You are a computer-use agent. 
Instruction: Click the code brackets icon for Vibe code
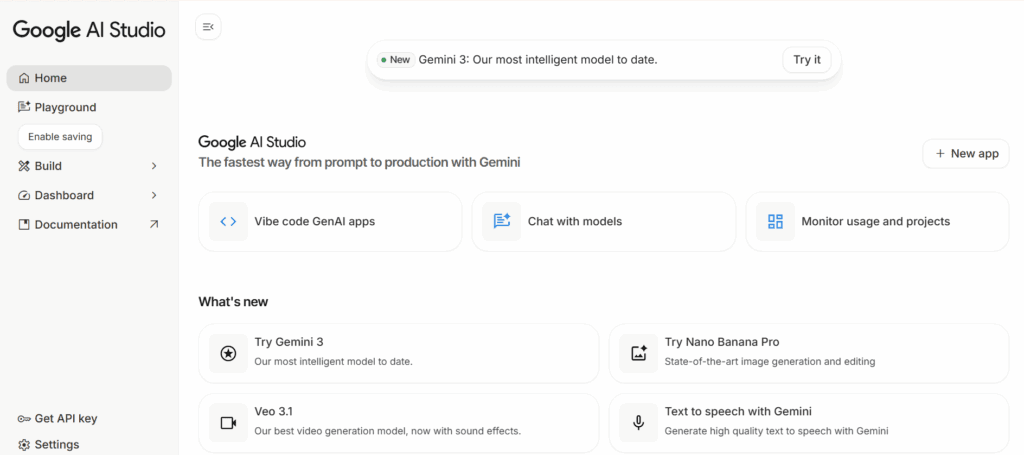click(x=228, y=221)
